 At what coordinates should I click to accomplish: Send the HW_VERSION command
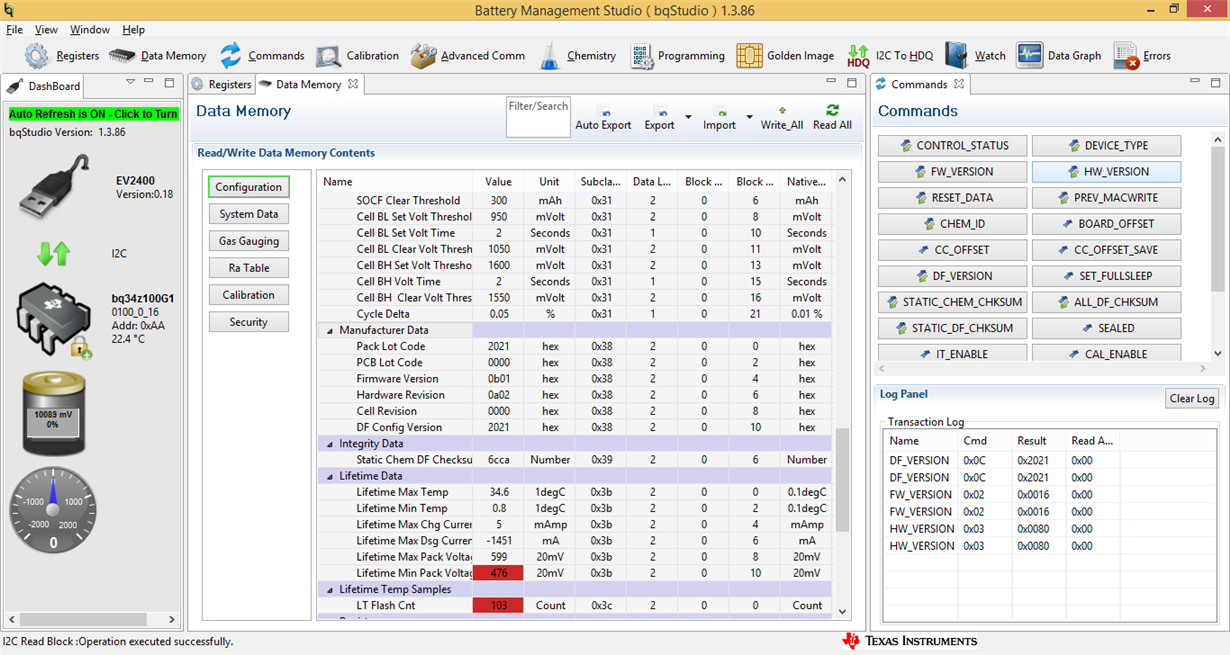(x=1106, y=172)
